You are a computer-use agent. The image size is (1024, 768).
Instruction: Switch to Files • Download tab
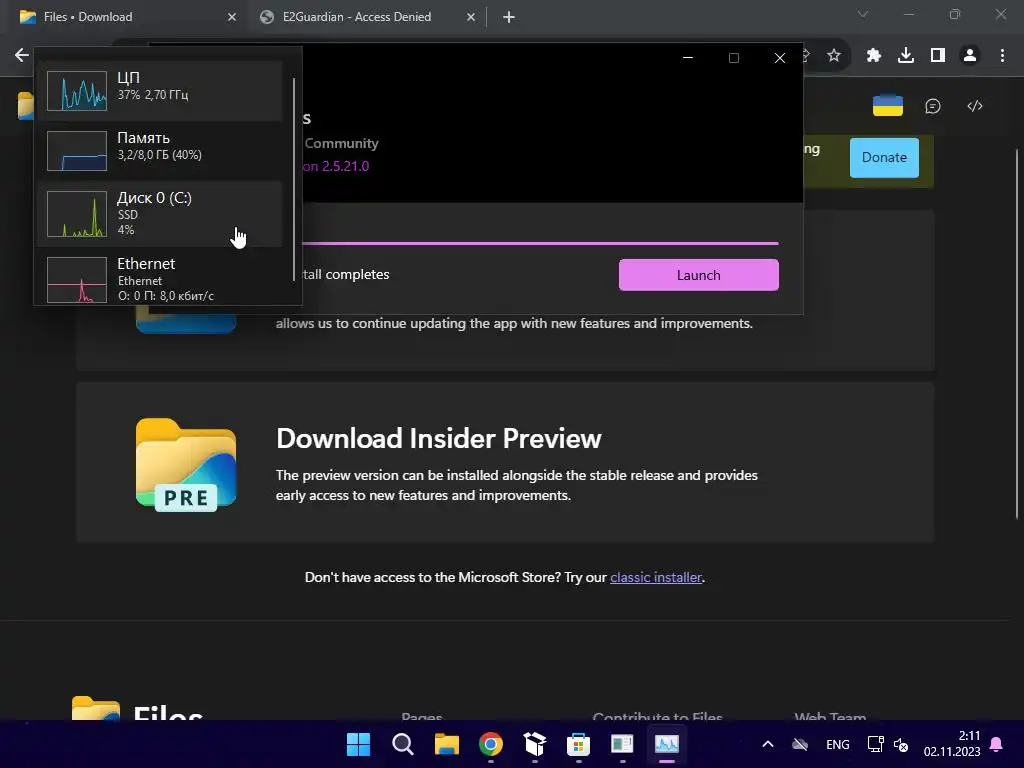(124, 17)
